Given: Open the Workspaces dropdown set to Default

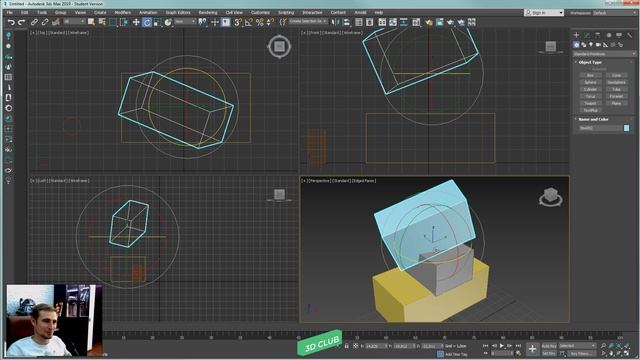Looking at the screenshot, I should (x=613, y=13).
